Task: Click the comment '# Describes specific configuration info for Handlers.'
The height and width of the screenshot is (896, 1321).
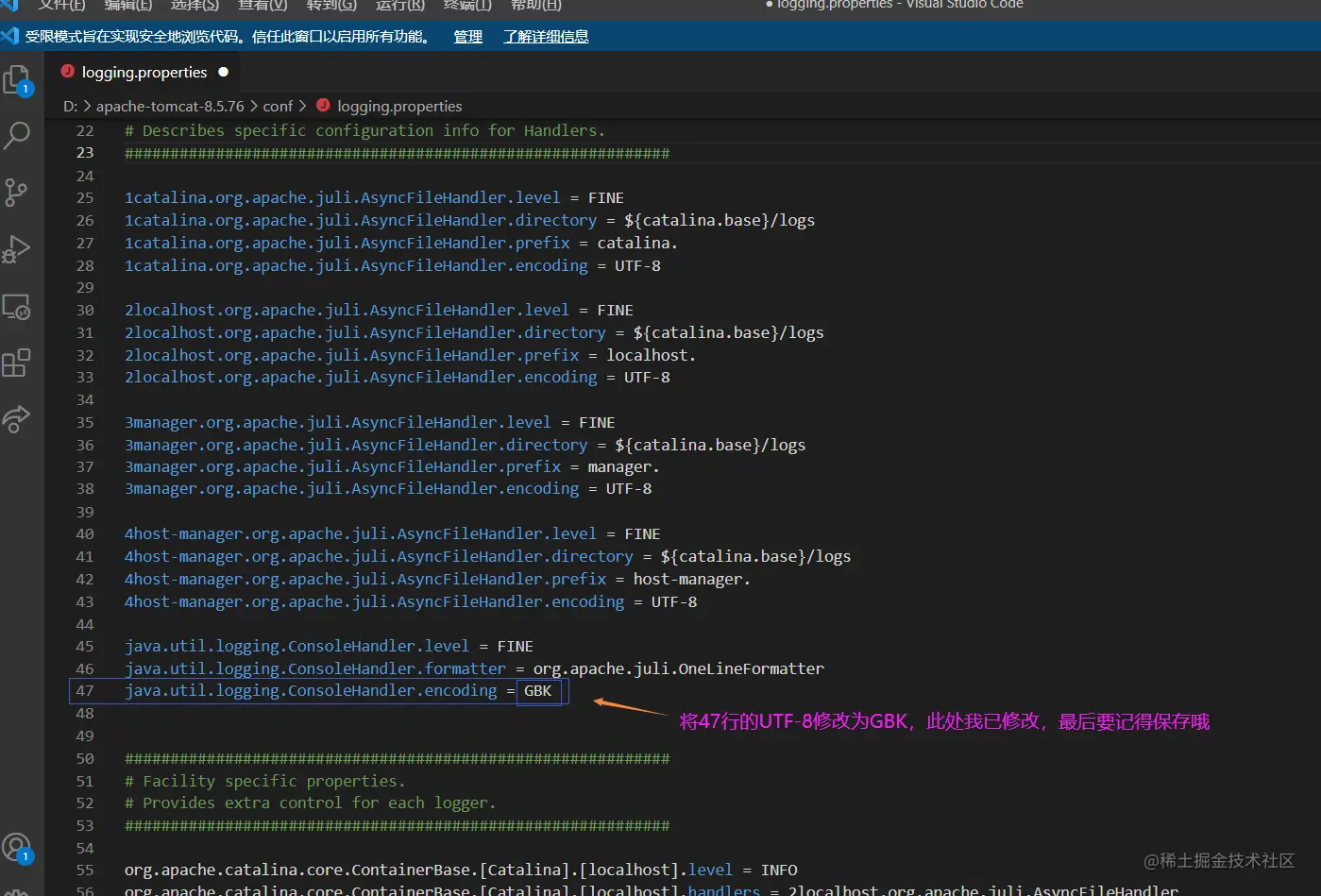Action: click(364, 131)
